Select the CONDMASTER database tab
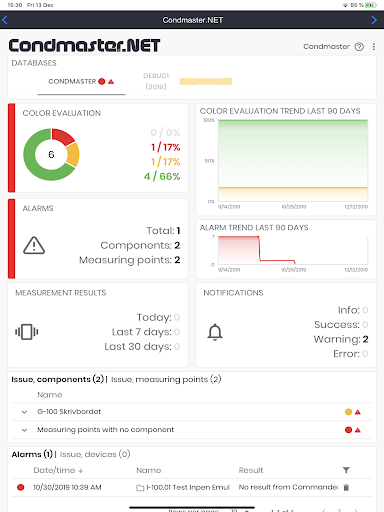Viewport: 384px width, 512px height. 81,82
